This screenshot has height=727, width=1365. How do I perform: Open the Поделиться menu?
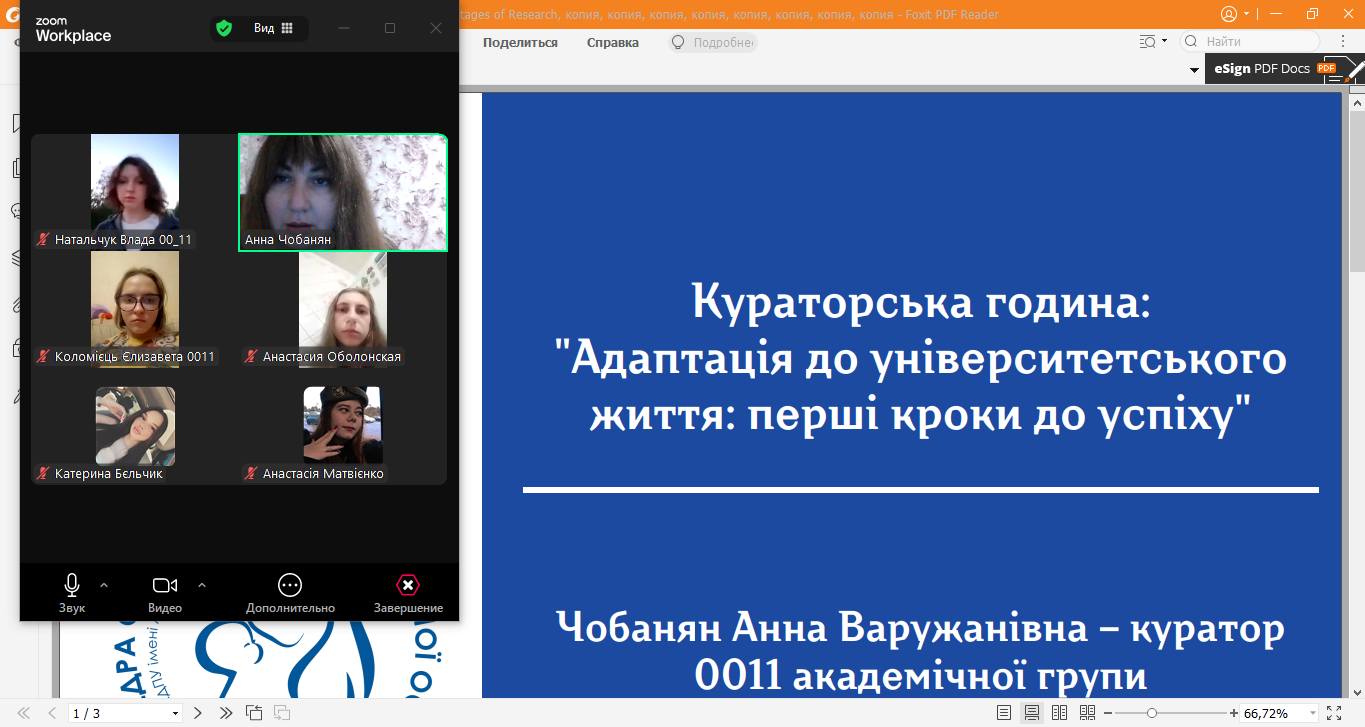(520, 42)
